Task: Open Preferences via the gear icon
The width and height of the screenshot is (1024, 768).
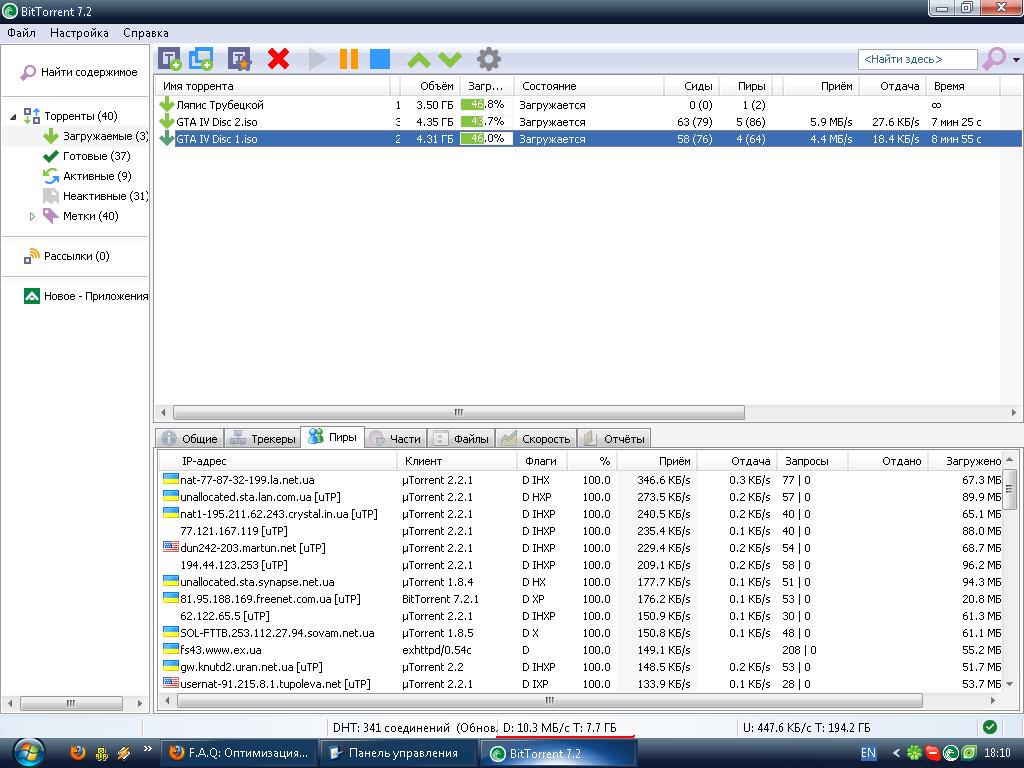Action: pyautogui.click(x=488, y=60)
